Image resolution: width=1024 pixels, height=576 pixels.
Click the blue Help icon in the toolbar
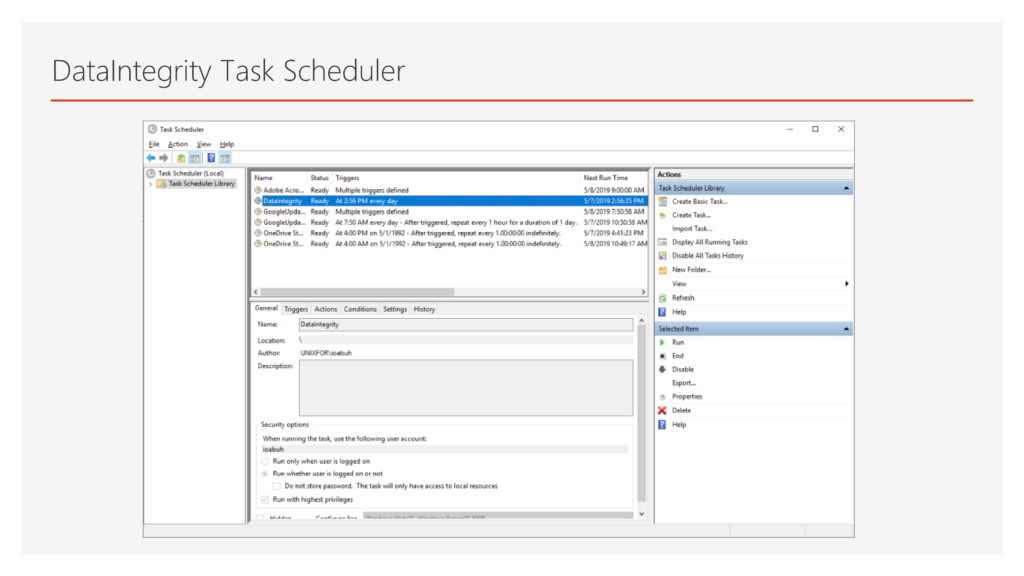tap(211, 158)
